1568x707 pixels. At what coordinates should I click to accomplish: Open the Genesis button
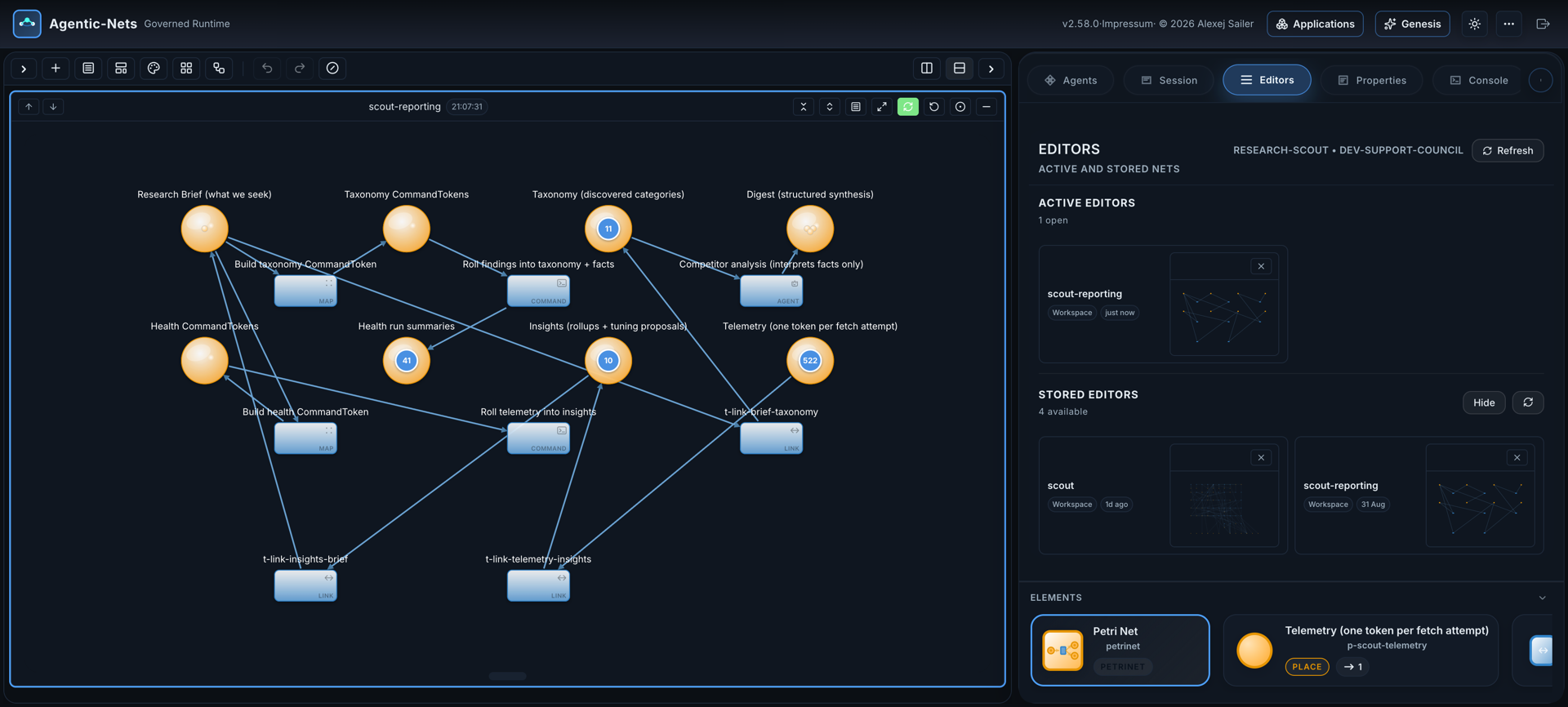[1412, 24]
